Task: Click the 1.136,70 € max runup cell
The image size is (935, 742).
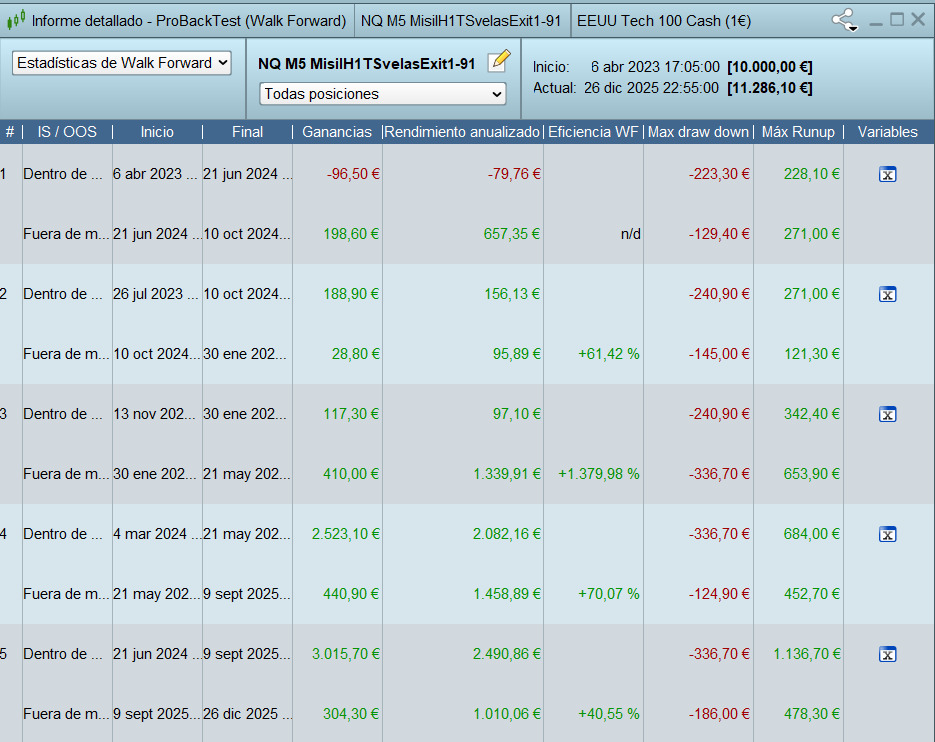Action: [807, 654]
